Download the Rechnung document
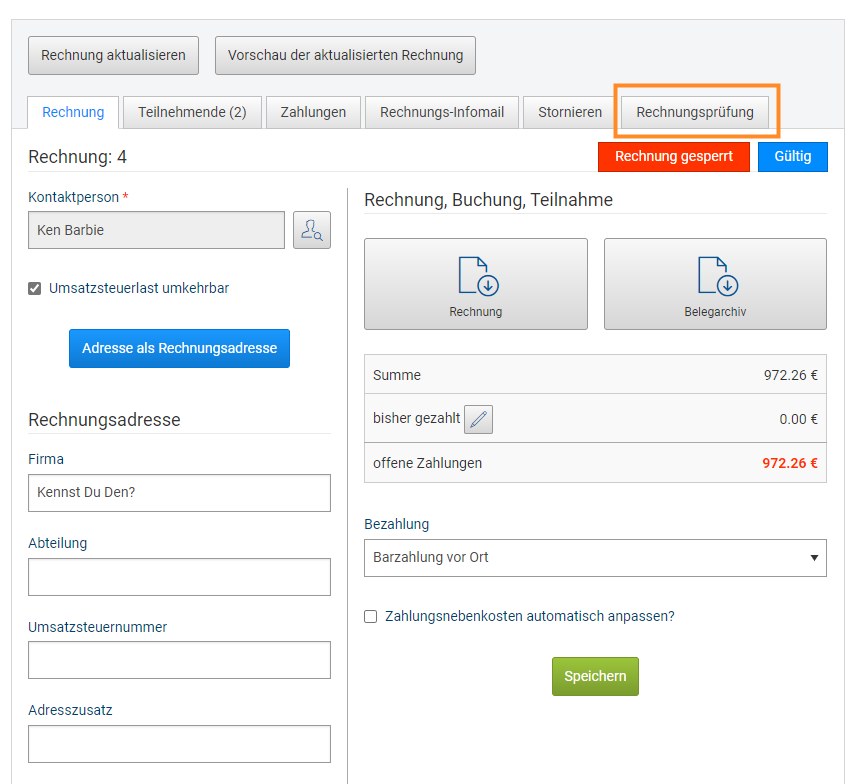856x784 pixels. click(476, 284)
